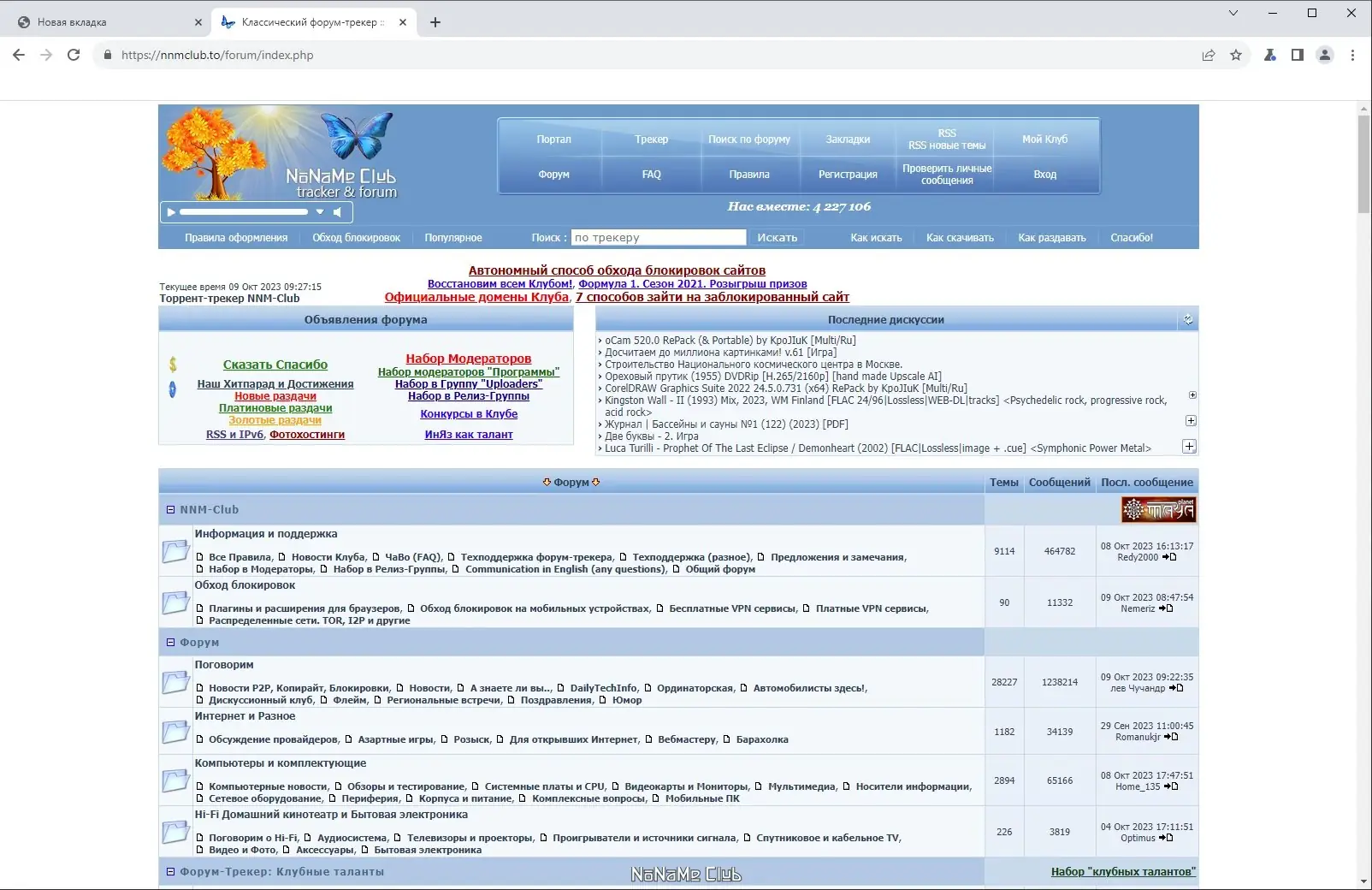The width and height of the screenshot is (1372, 890).
Task: Click folder icon for Информация и поддержка
Action: click(x=175, y=551)
